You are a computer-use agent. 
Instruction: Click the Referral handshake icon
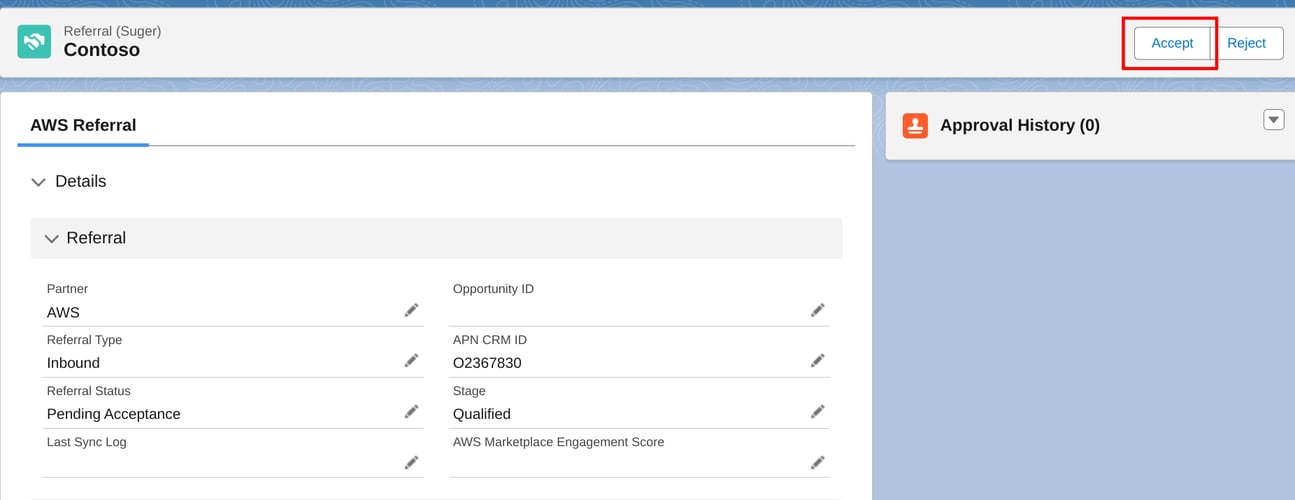click(34, 41)
